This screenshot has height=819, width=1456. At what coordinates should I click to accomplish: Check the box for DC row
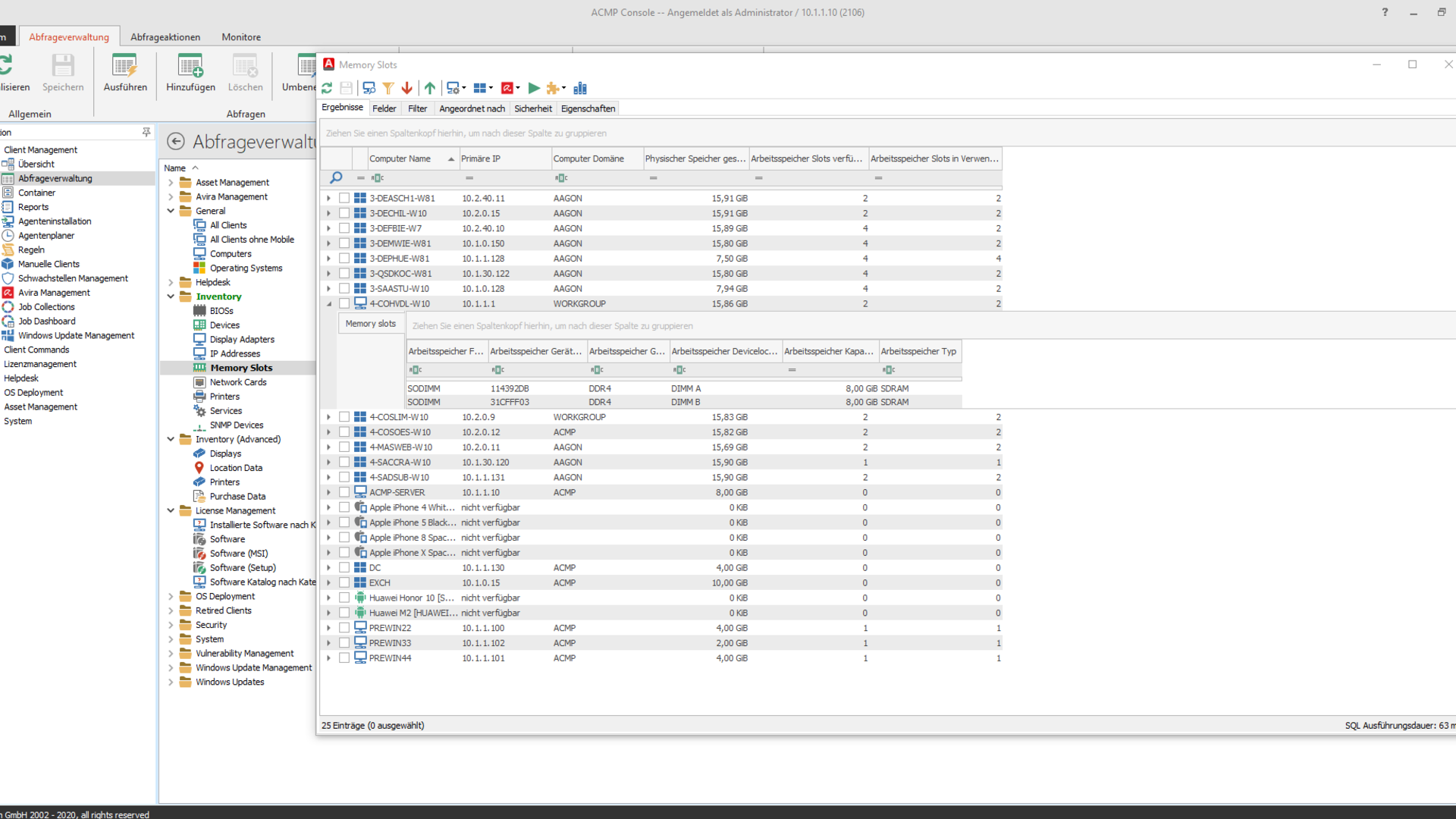[x=344, y=567]
